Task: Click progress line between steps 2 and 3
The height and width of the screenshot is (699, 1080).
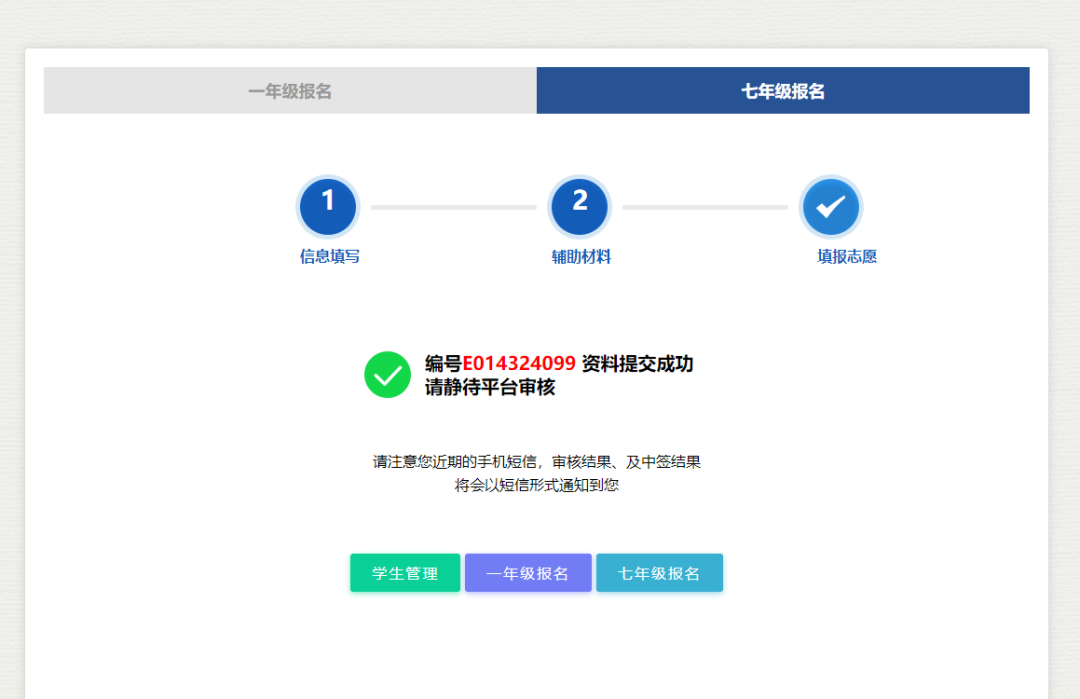Action: (705, 207)
